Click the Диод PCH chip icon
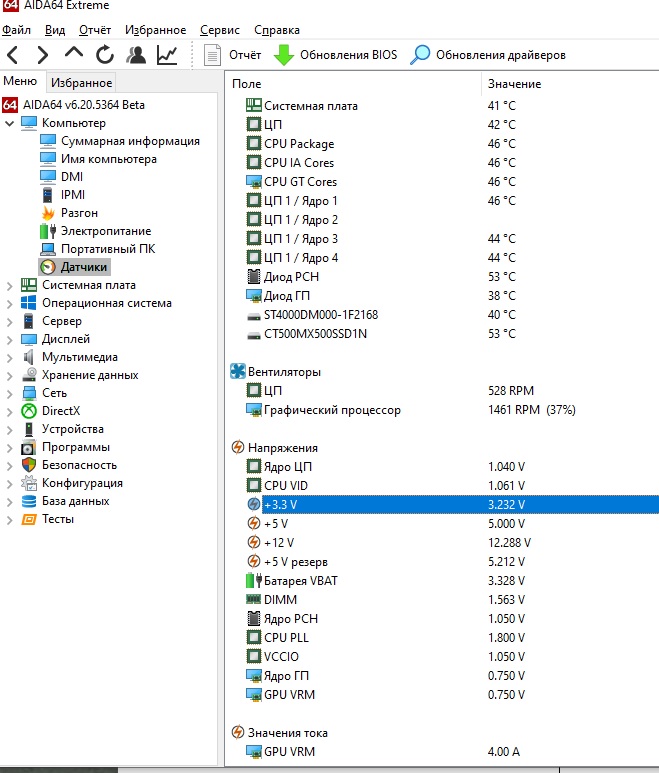Screen dimensions: 659x773 coord(253,277)
